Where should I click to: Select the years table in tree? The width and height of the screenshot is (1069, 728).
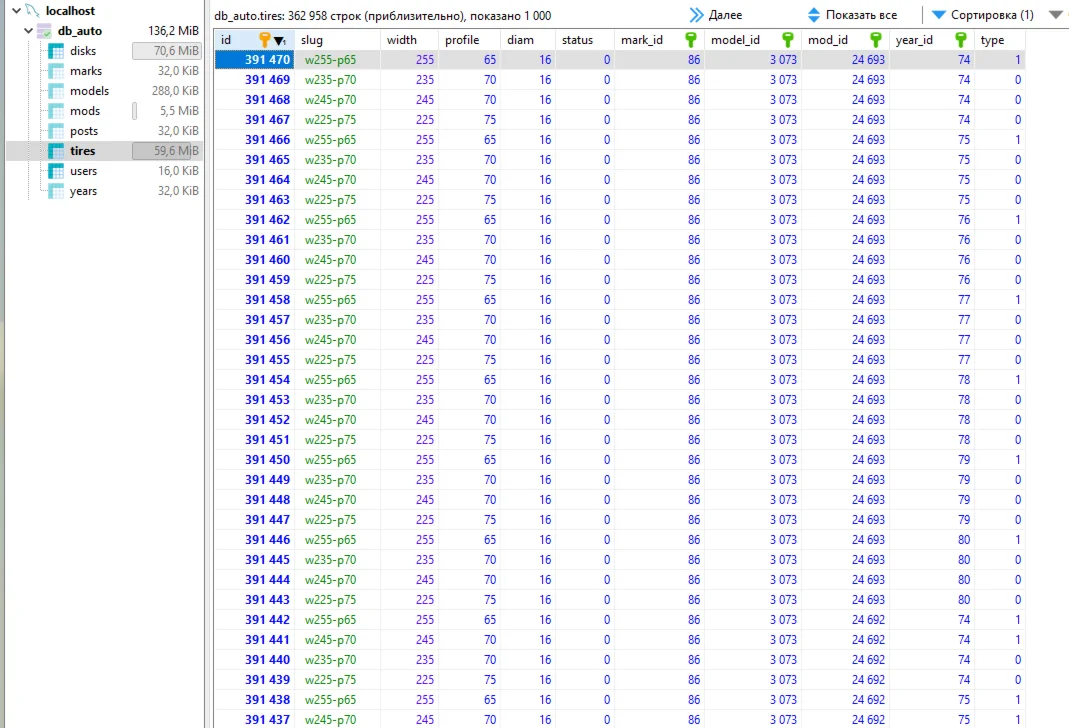83,191
